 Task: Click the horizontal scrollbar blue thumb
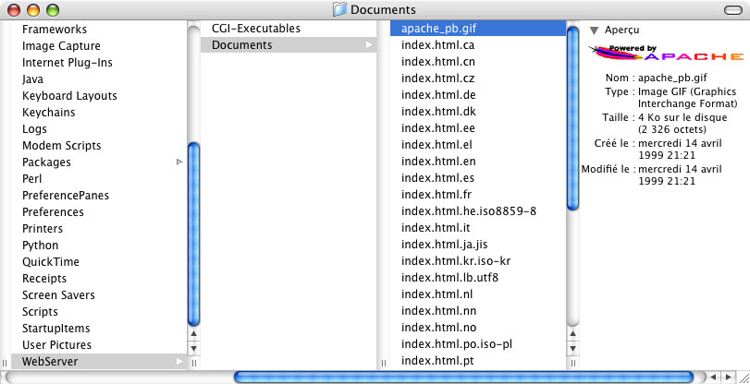[x=463, y=377]
